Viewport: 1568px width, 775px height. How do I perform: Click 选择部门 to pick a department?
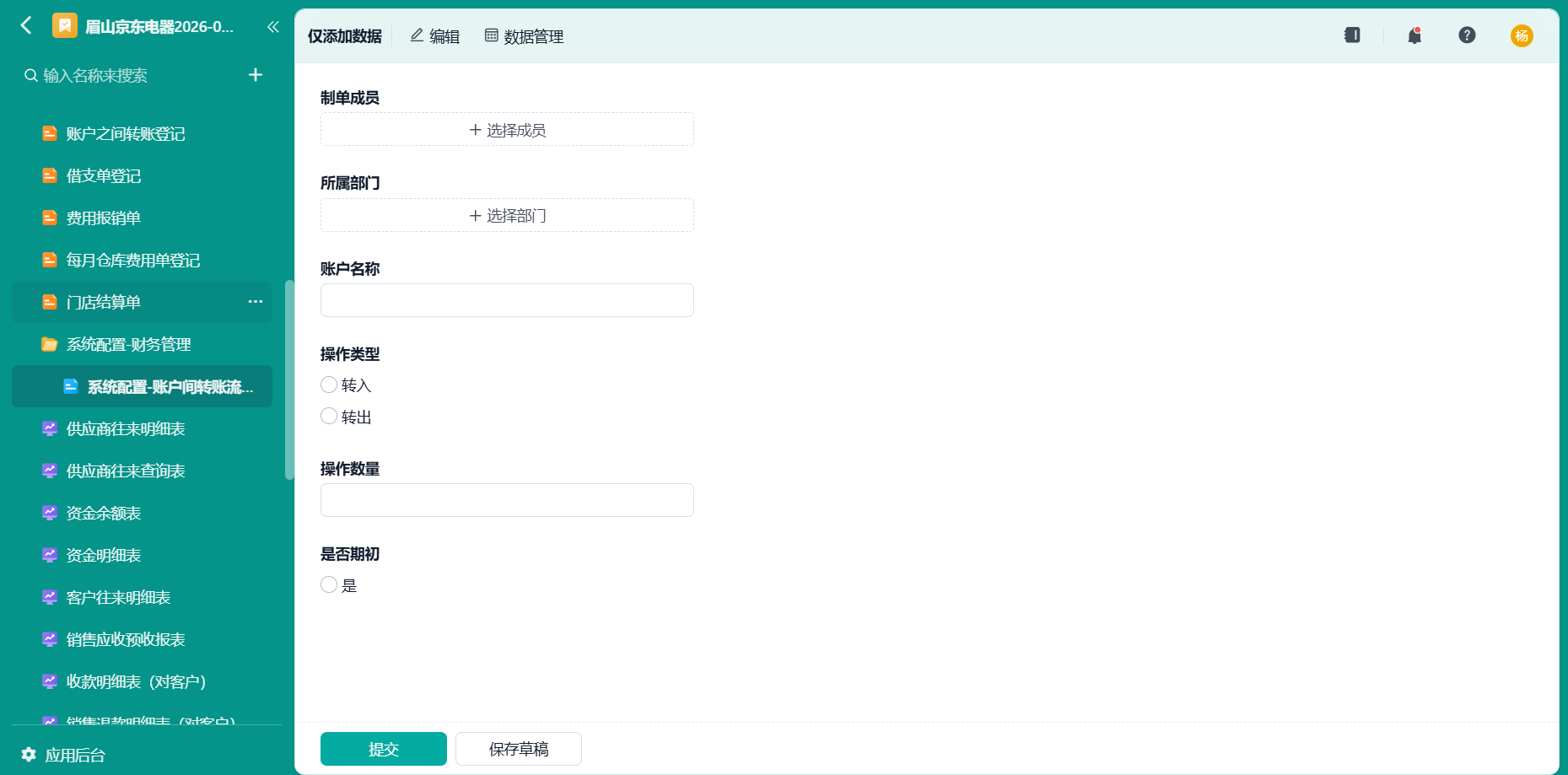pyautogui.click(x=507, y=215)
